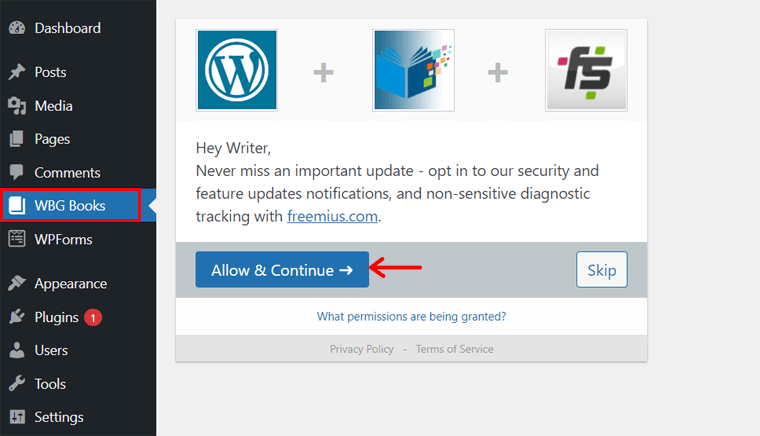Click the Dashboard gauge icon
The width and height of the screenshot is (760, 436).
click(16, 28)
